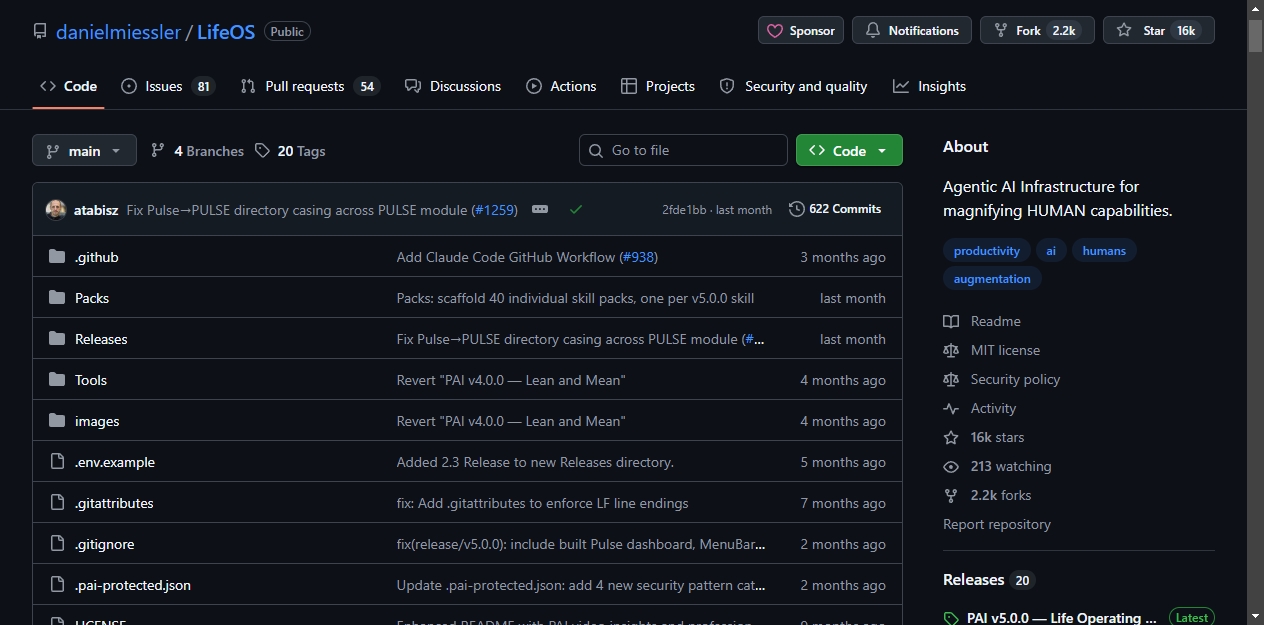This screenshot has width=1264, height=625.
Task: Open the .gitignore file
Action: coord(104,544)
